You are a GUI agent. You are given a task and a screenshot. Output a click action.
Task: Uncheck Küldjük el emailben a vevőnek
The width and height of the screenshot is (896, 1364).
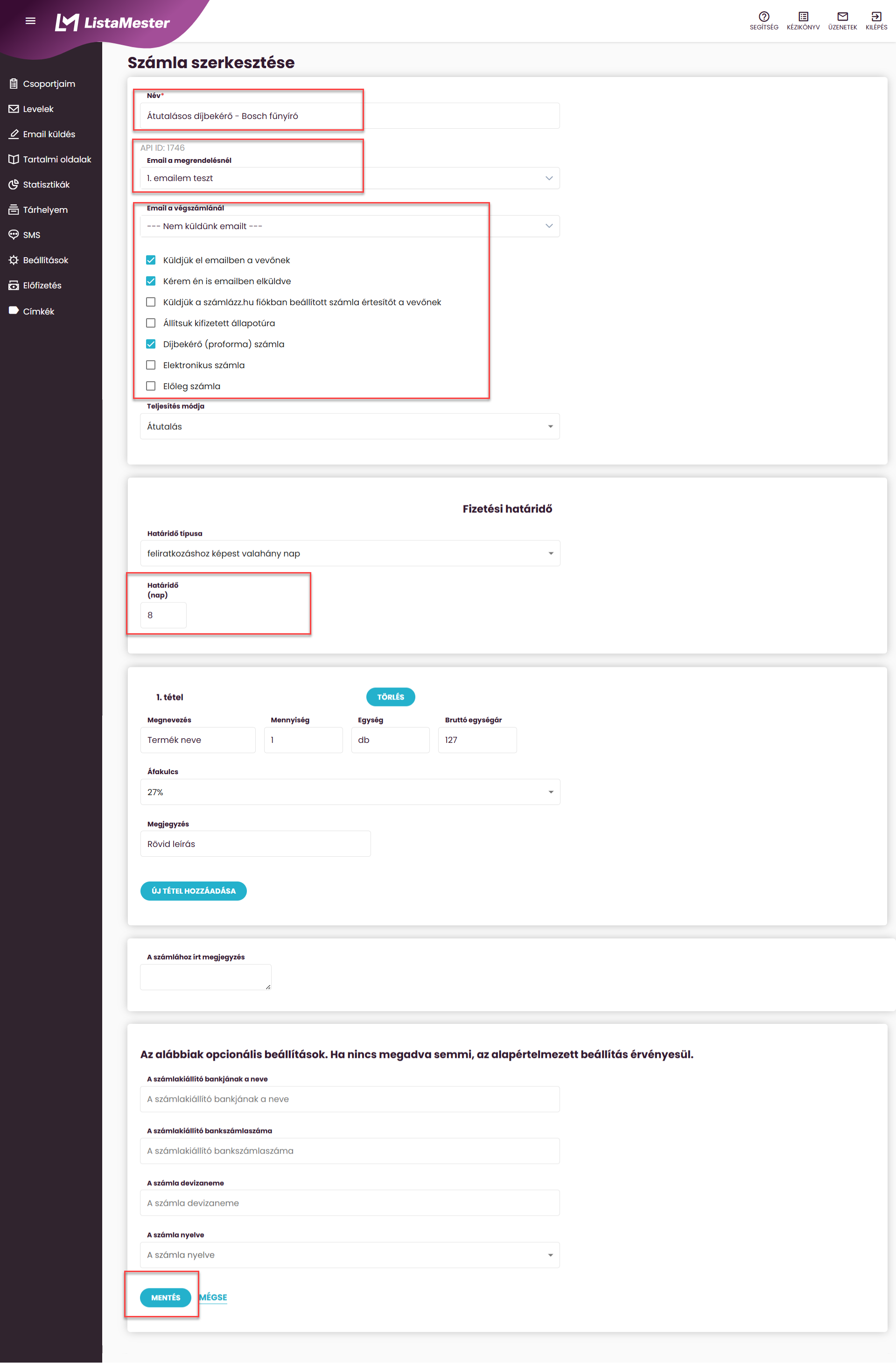coord(151,260)
